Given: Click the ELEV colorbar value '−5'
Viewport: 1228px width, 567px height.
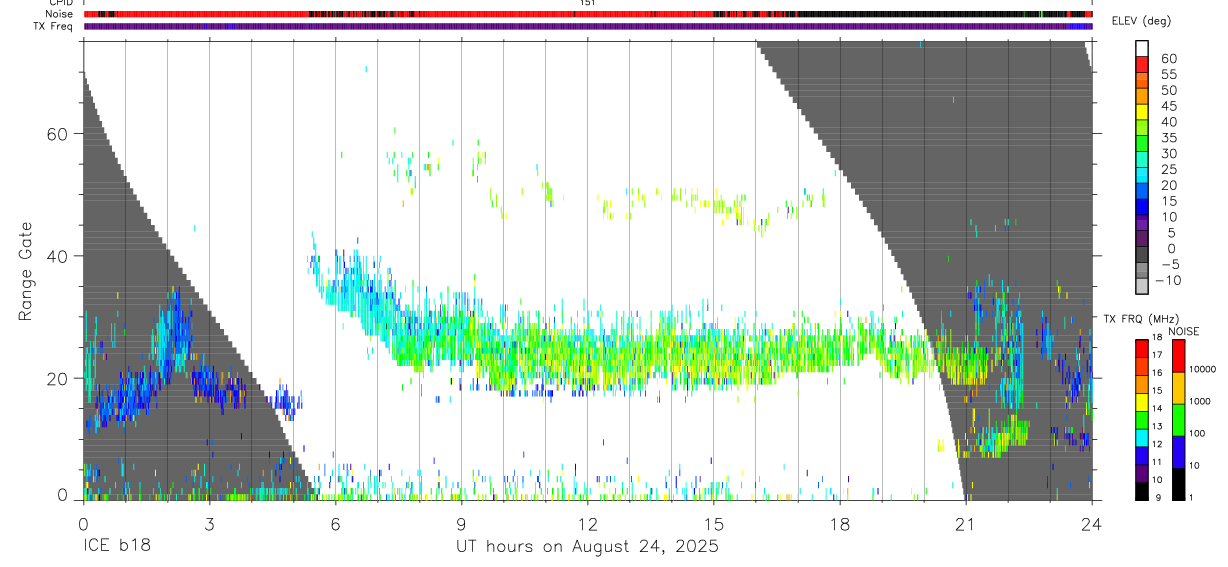Looking at the screenshot, I should 1172,265.
